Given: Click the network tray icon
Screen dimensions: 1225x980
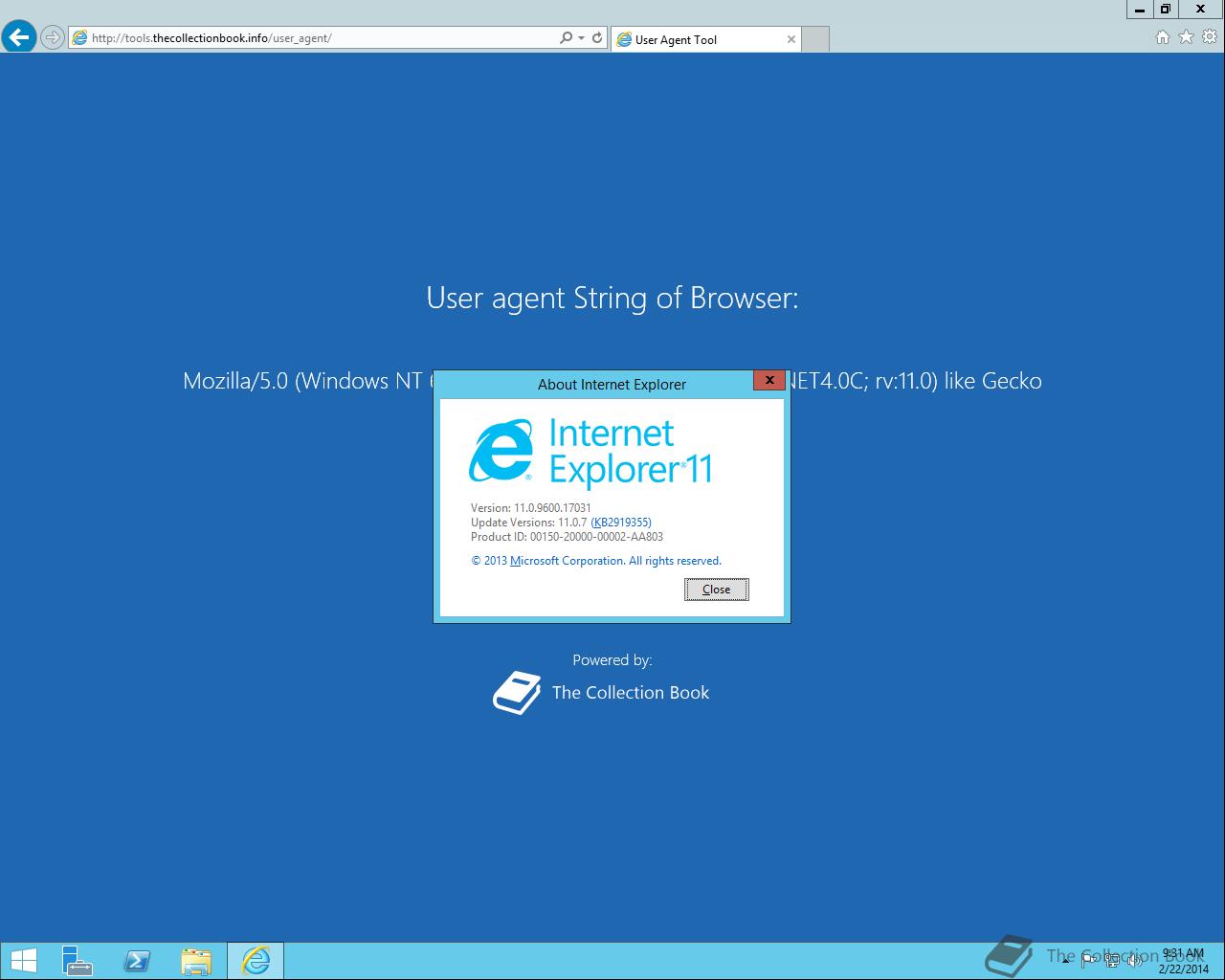Looking at the screenshot, I should 1110,961.
